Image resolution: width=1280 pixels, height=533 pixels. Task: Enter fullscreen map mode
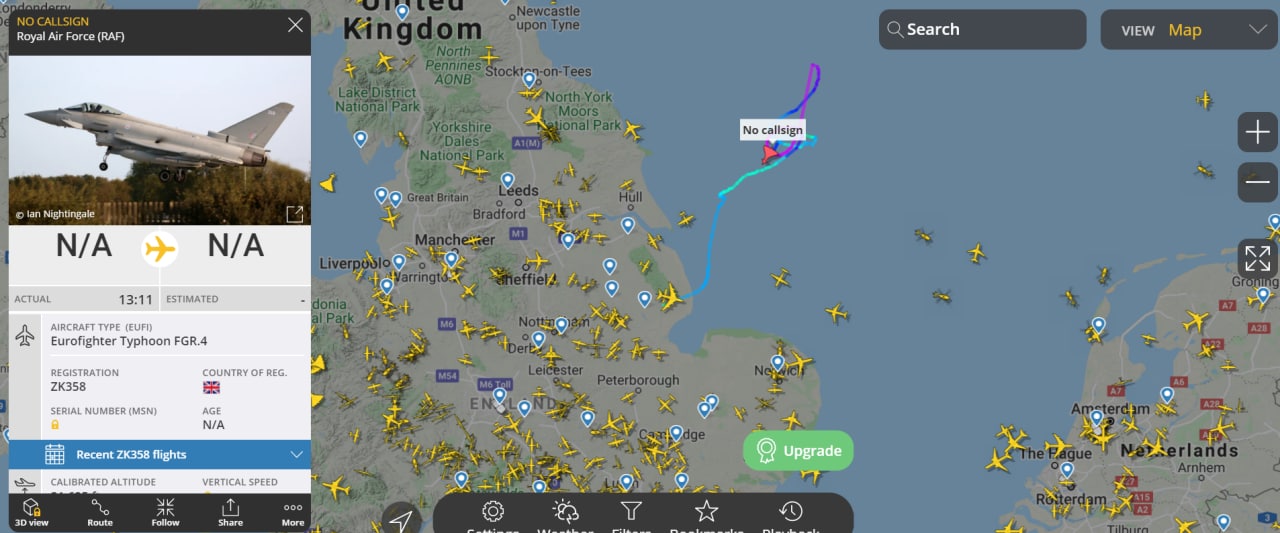click(x=1257, y=258)
